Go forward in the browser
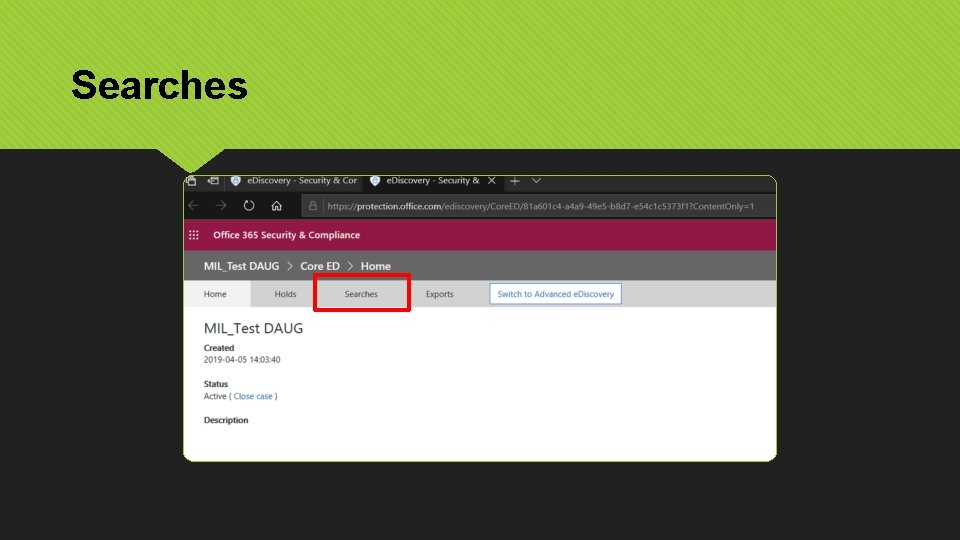Image resolution: width=960 pixels, height=540 pixels. [221, 206]
